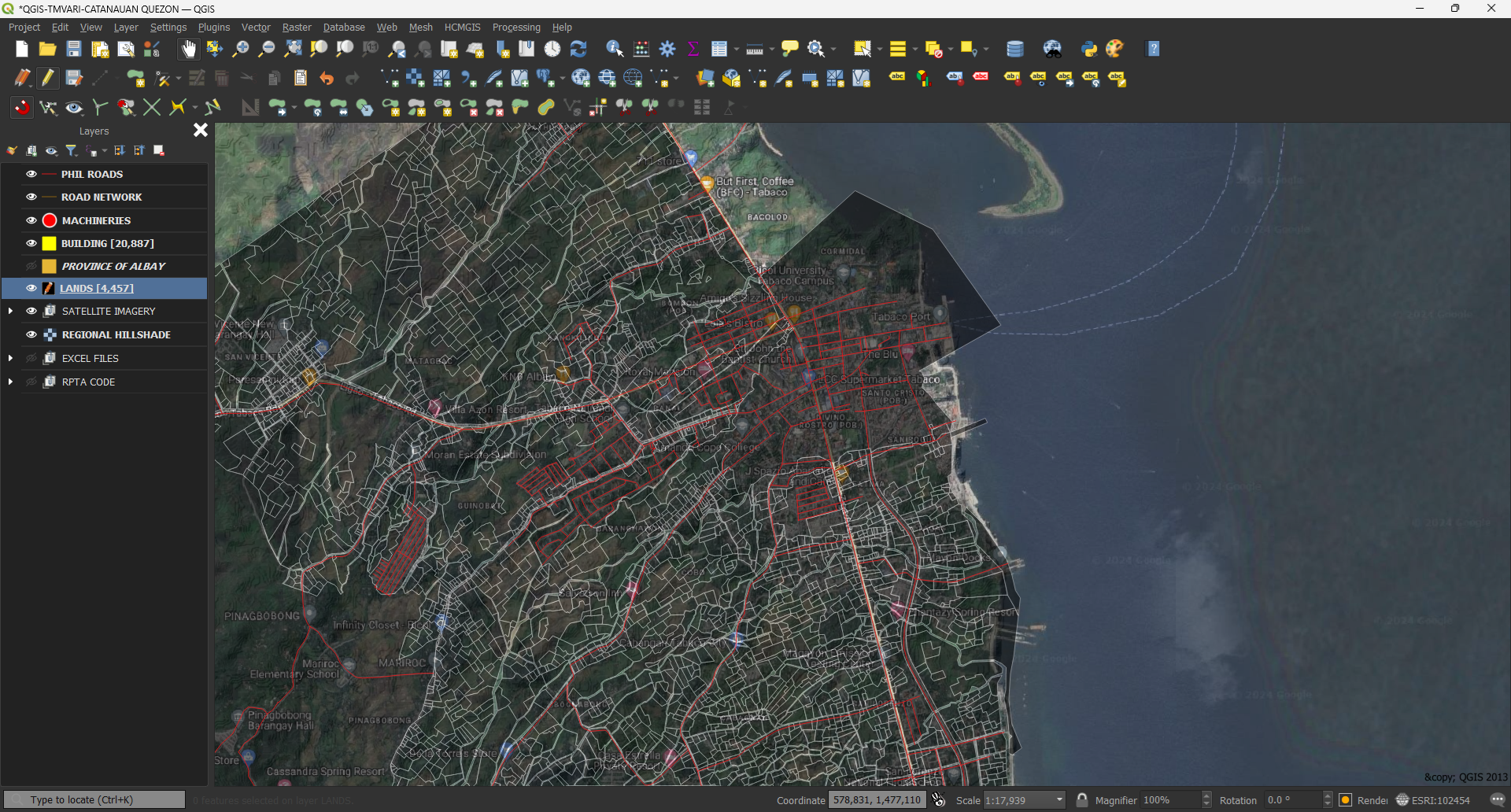Click the locator search bar
The image size is (1511, 812).
coord(94,799)
